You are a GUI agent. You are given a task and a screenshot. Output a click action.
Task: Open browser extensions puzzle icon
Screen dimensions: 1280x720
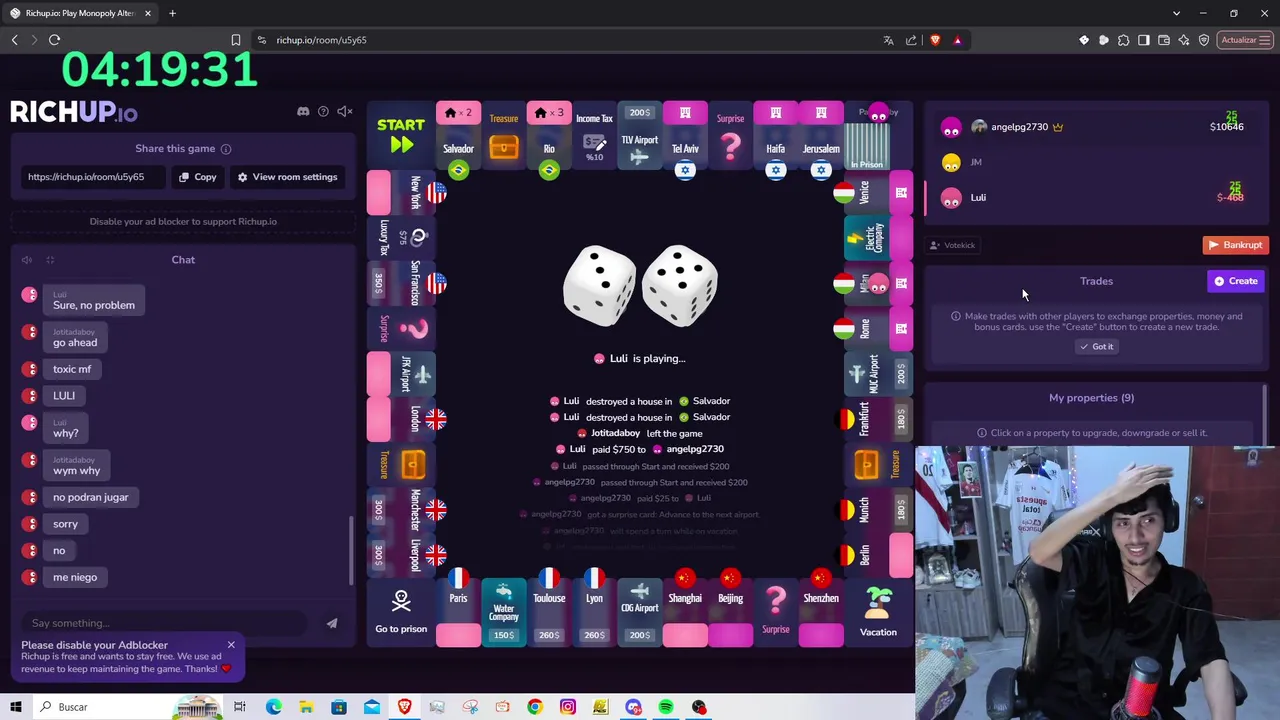1124,40
